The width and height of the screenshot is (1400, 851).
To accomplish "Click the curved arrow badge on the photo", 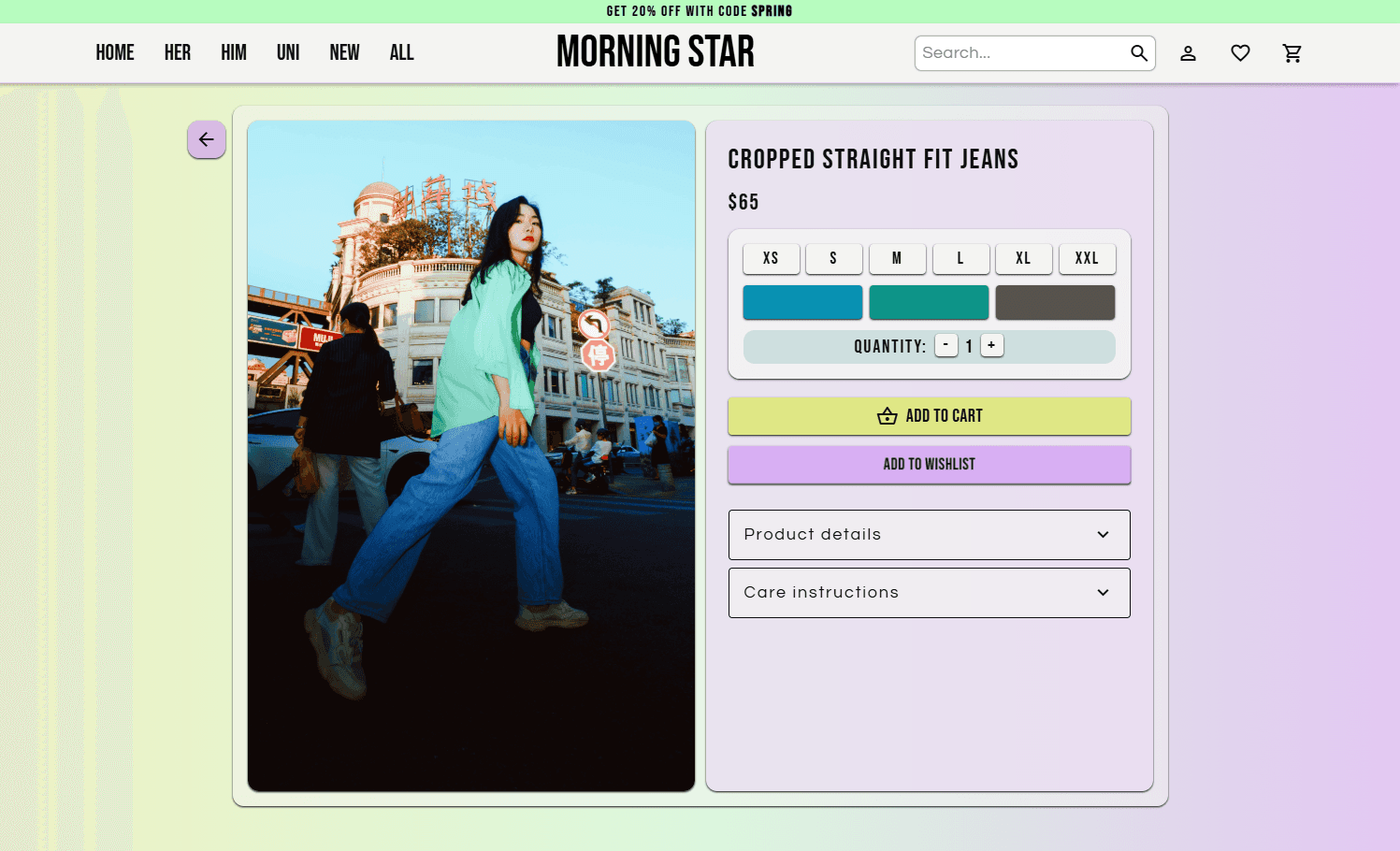I will point(596,325).
